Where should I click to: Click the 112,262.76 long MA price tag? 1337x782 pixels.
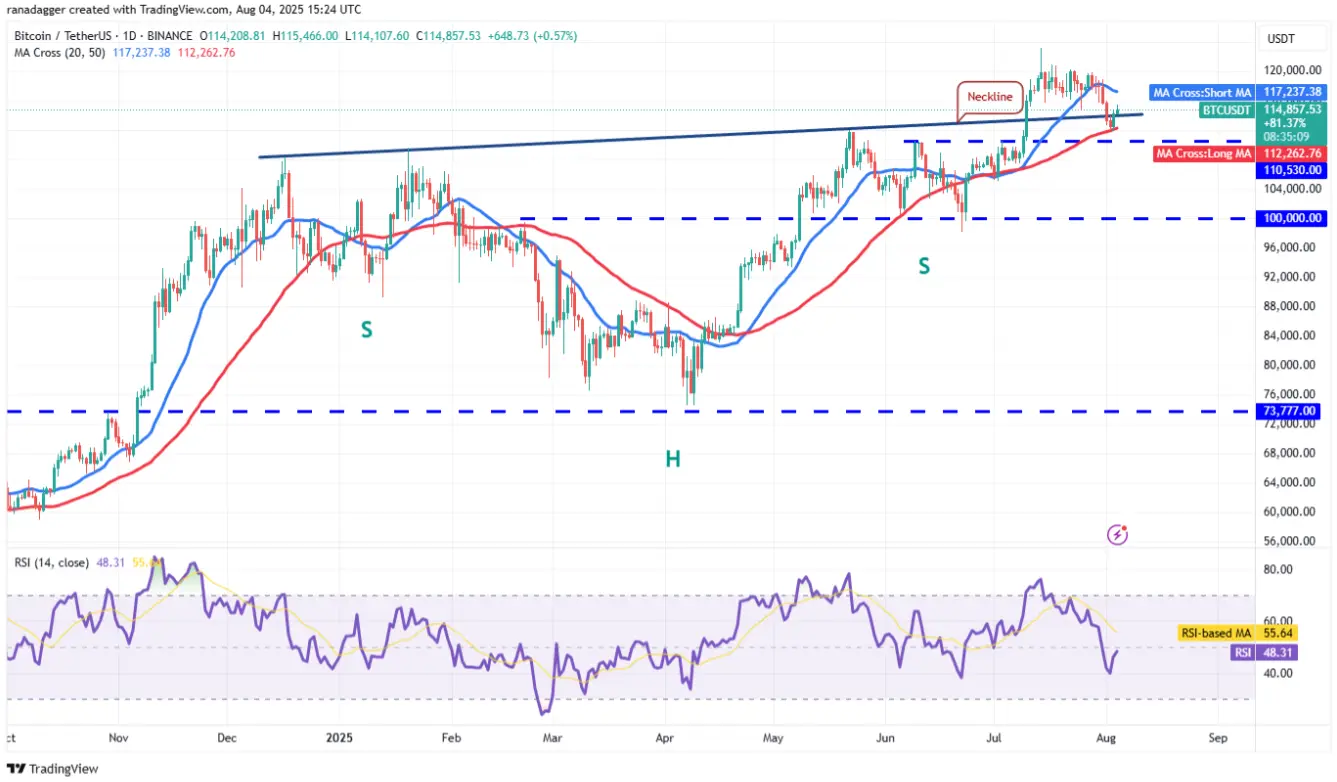[x=1293, y=154]
